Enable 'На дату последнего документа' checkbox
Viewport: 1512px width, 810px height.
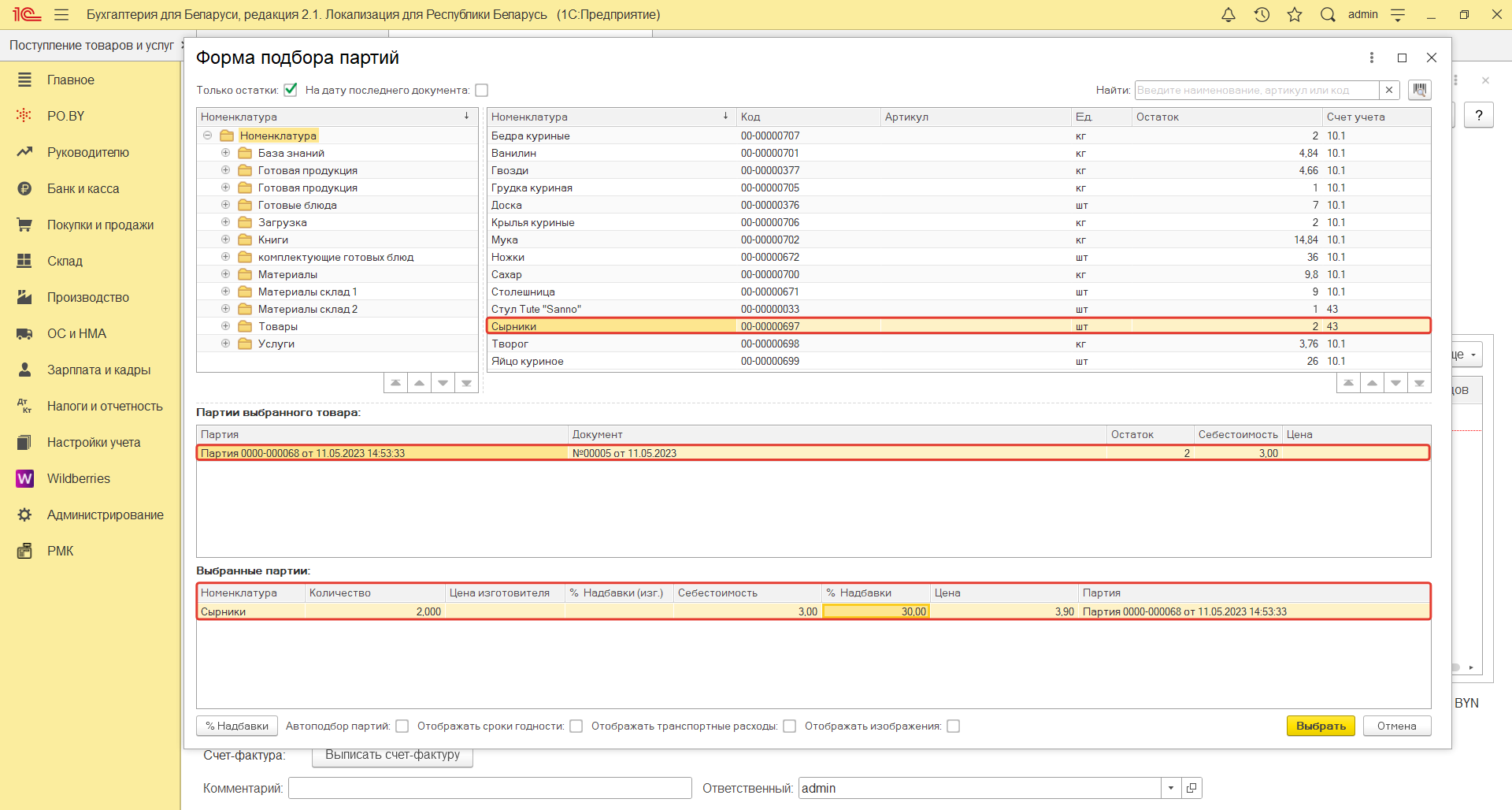482,90
